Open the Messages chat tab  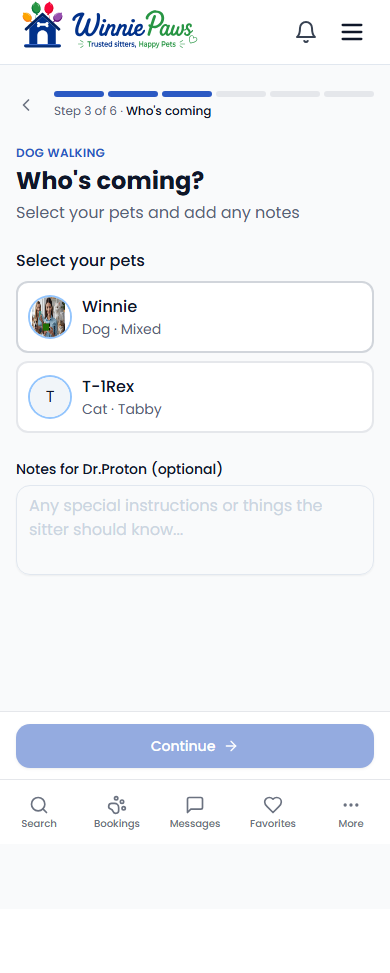click(195, 812)
